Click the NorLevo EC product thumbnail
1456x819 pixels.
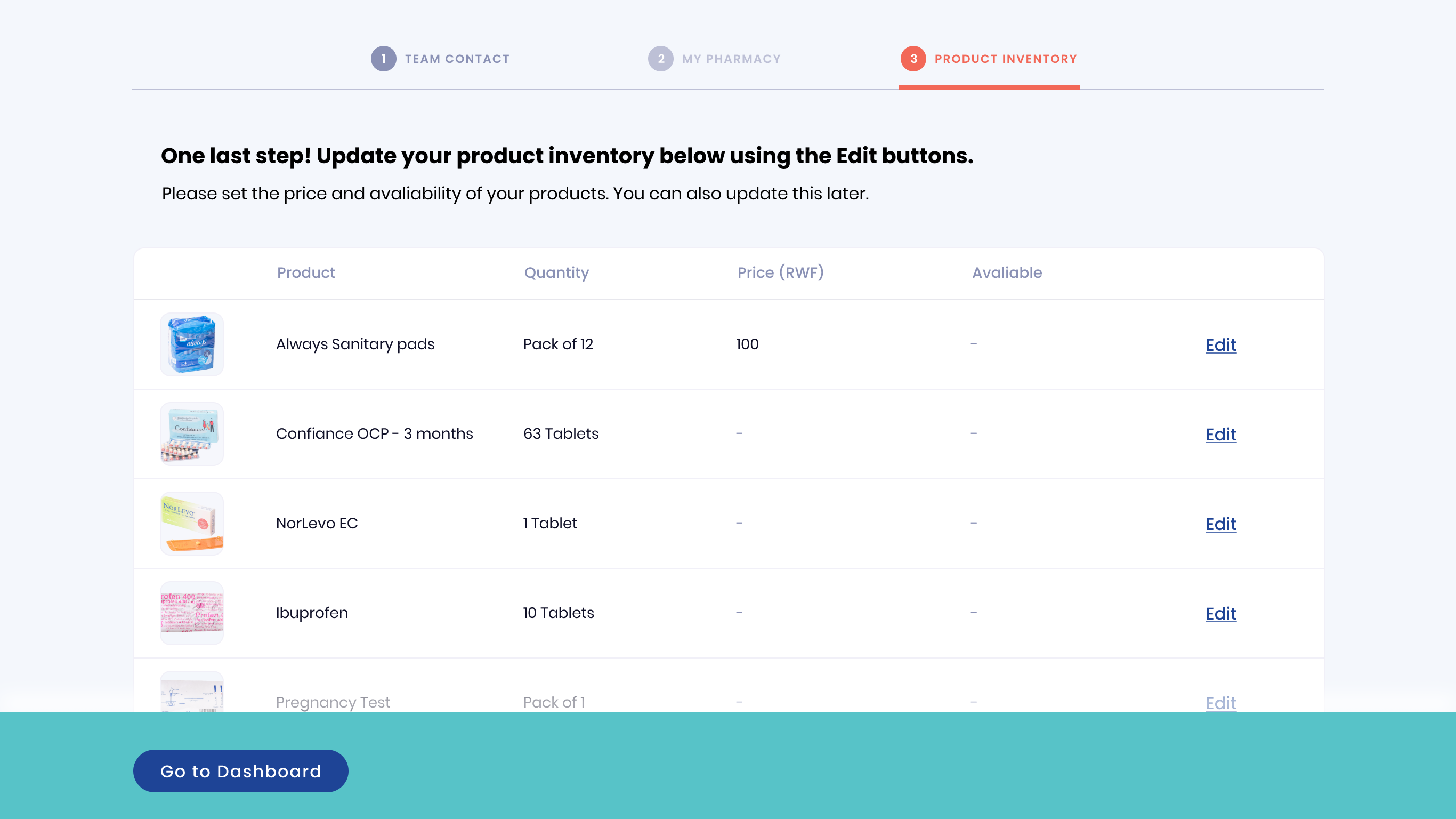[x=192, y=523]
